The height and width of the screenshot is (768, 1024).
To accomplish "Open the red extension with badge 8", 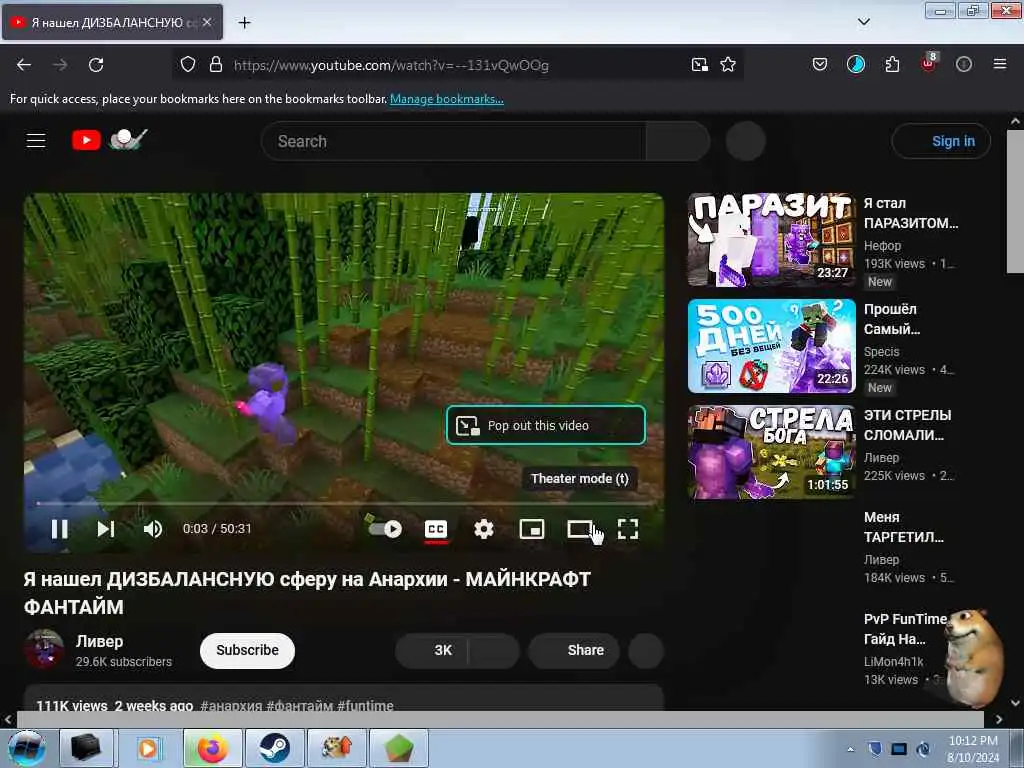I will click(929, 63).
